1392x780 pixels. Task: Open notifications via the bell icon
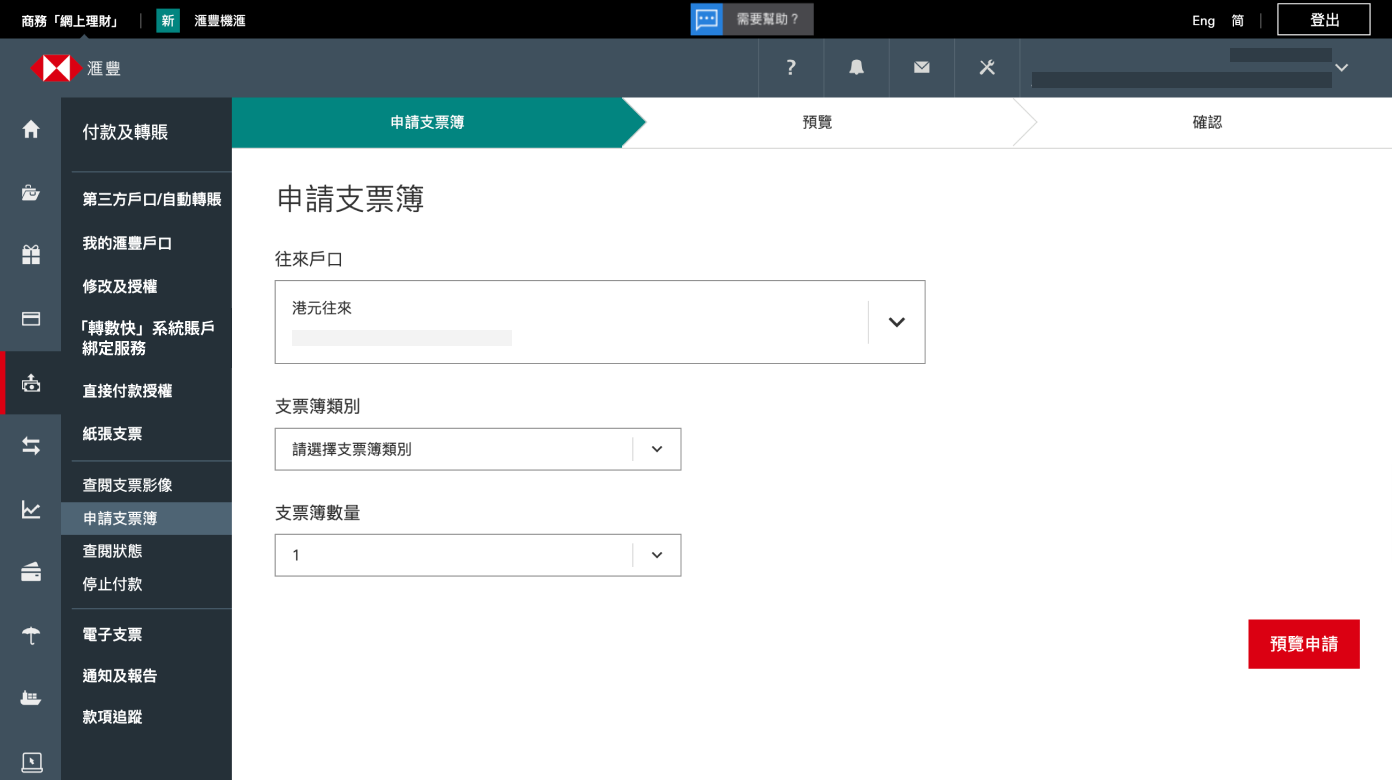[x=855, y=67]
